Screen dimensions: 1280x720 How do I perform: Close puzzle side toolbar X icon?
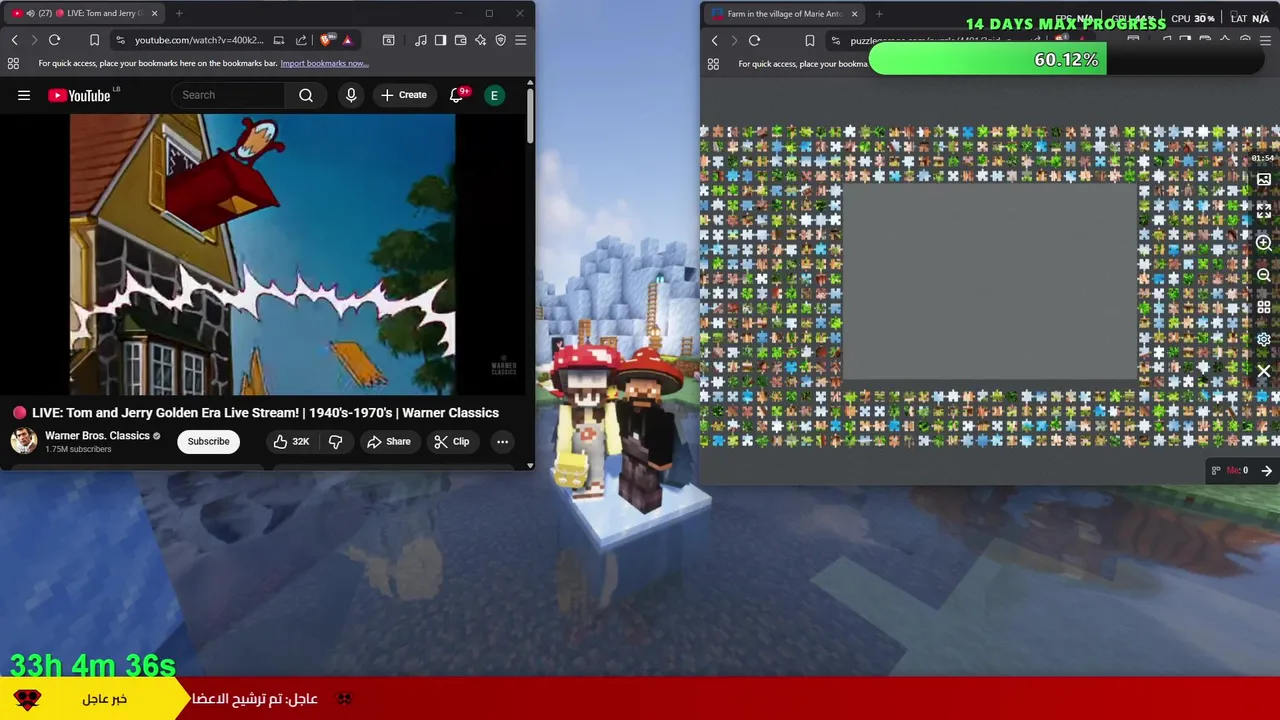point(1264,371)
